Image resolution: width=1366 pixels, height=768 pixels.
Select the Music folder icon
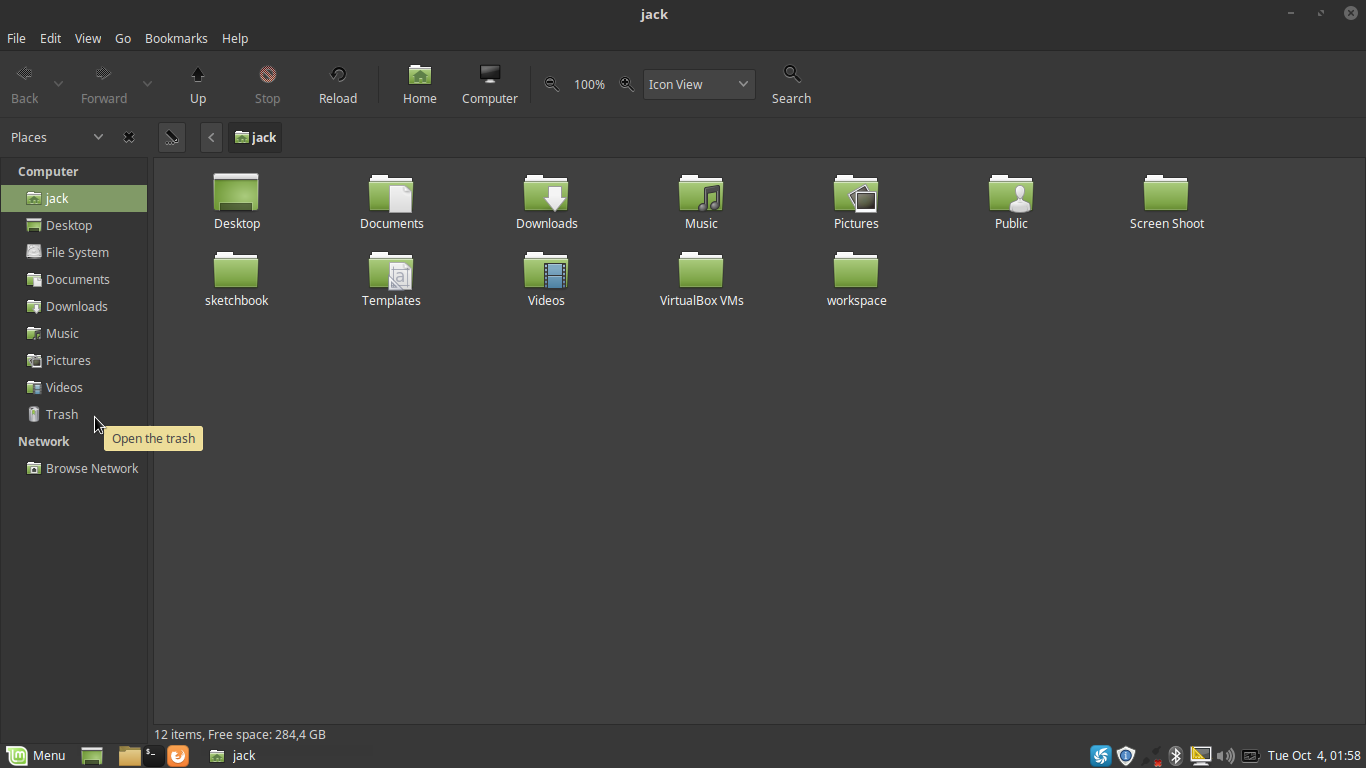coord(701,202)
